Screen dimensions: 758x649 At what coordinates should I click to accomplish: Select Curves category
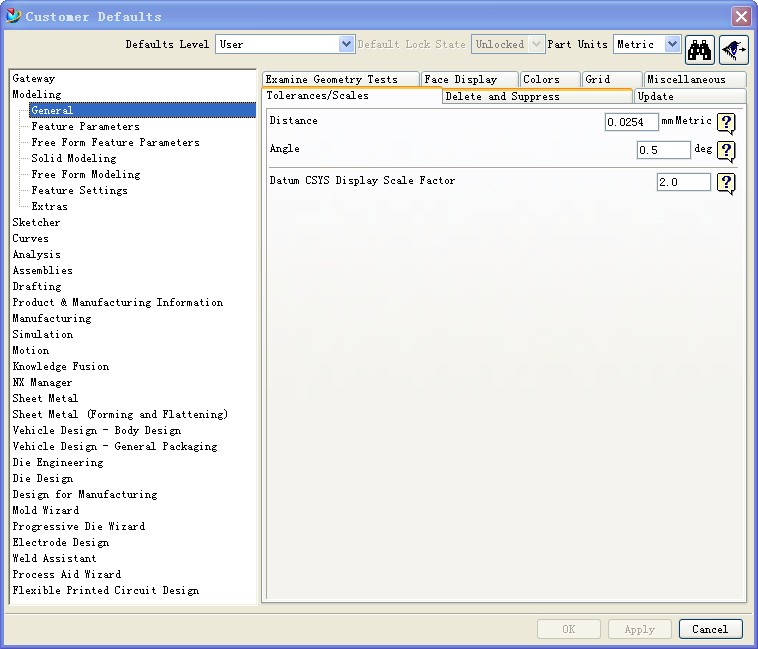(30, 238)
